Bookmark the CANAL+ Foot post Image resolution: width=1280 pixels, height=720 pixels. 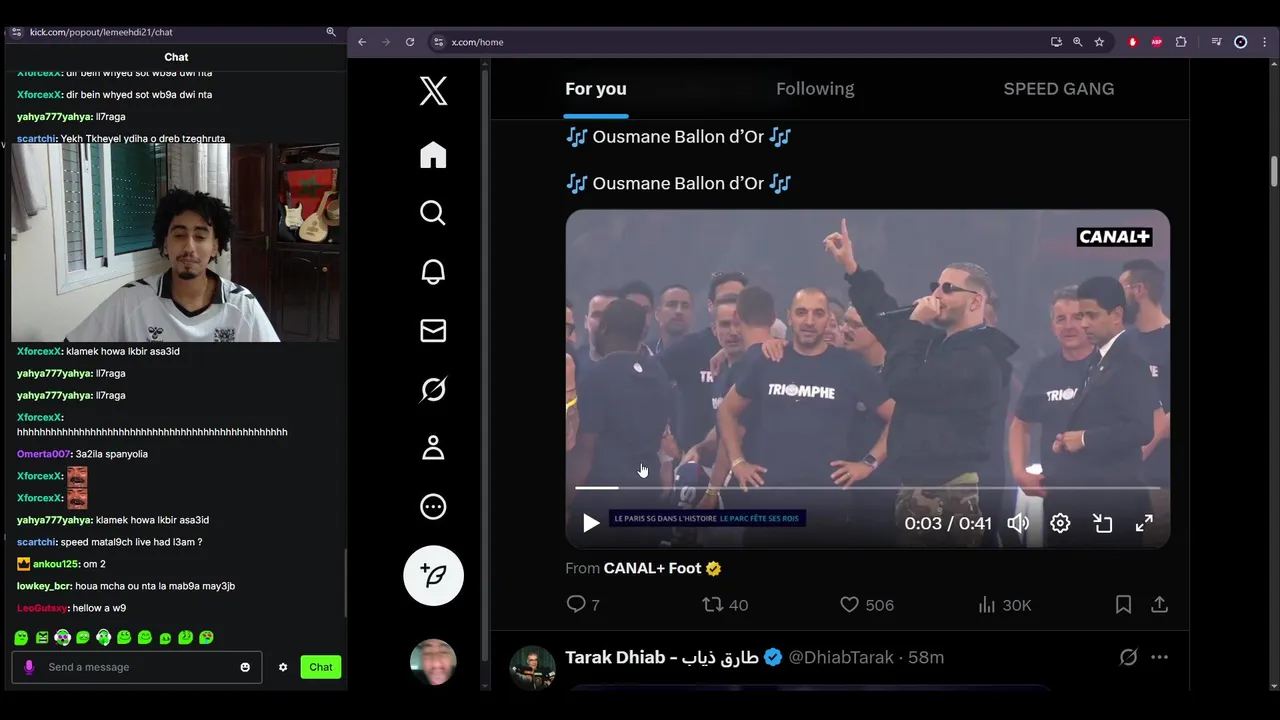tap(1123, 605)
